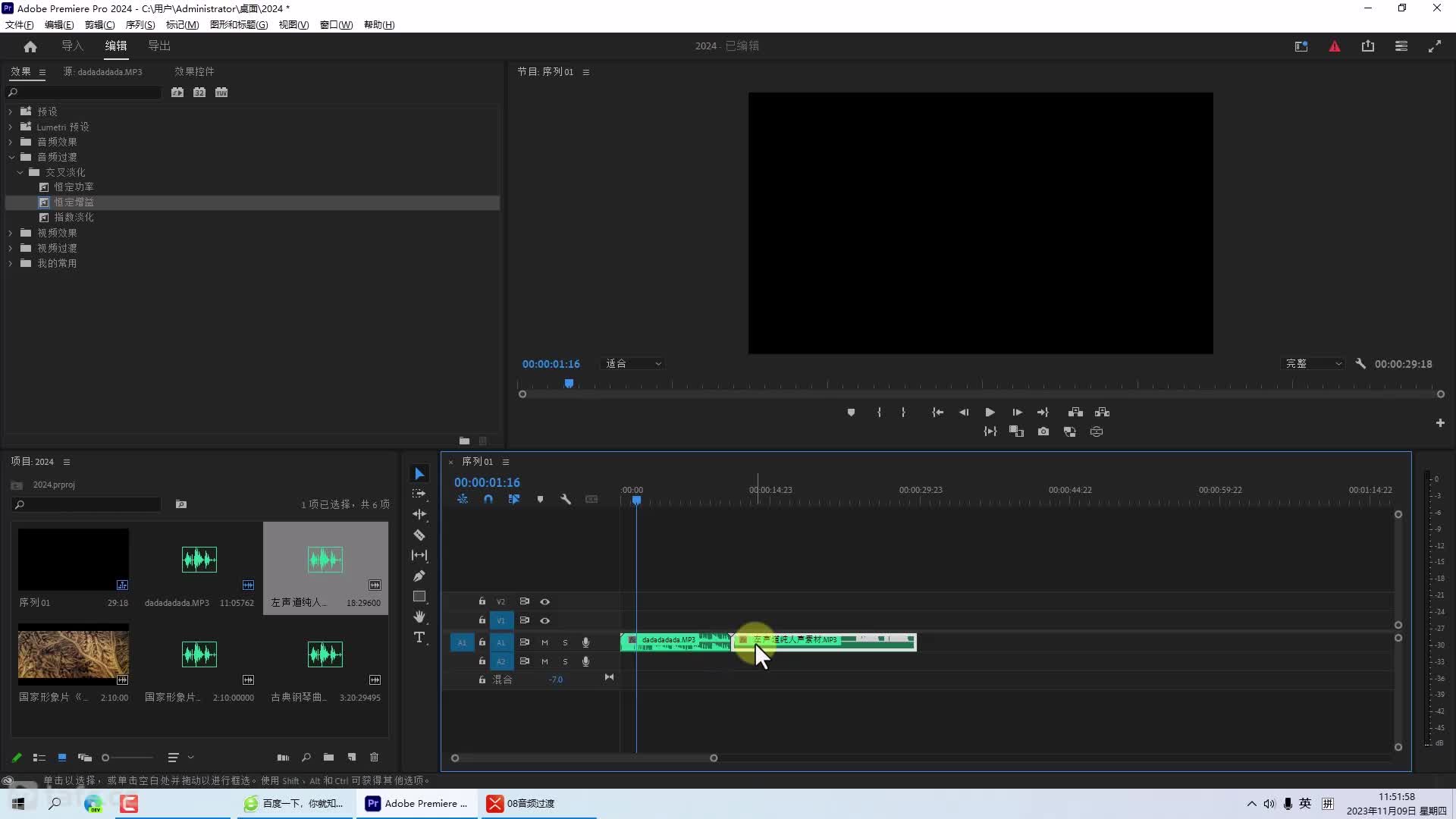Viewport: 1456px width, 819px height.
Task: Click Add Marker in program monitor
Action: pos(851,413)
